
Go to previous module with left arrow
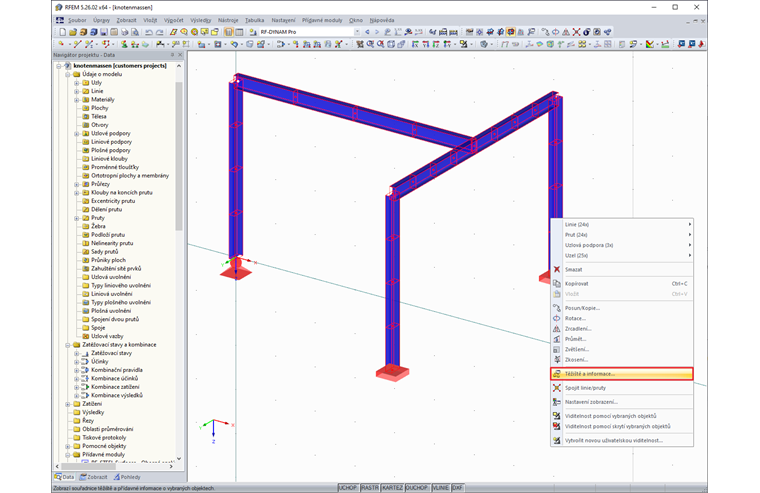pyautogui.click(x=367, y=32)
